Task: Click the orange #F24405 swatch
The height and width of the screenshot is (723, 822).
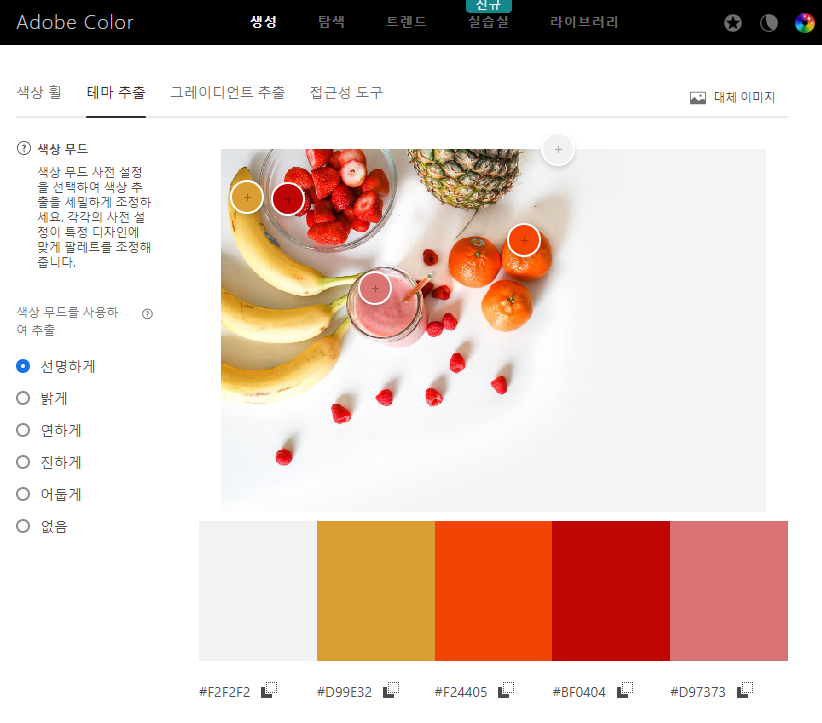Action: coord(493,591)
